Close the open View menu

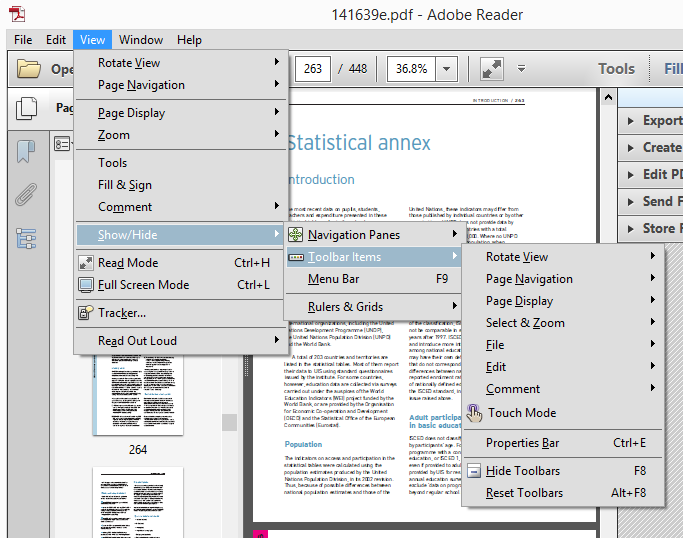pos(92,40)
